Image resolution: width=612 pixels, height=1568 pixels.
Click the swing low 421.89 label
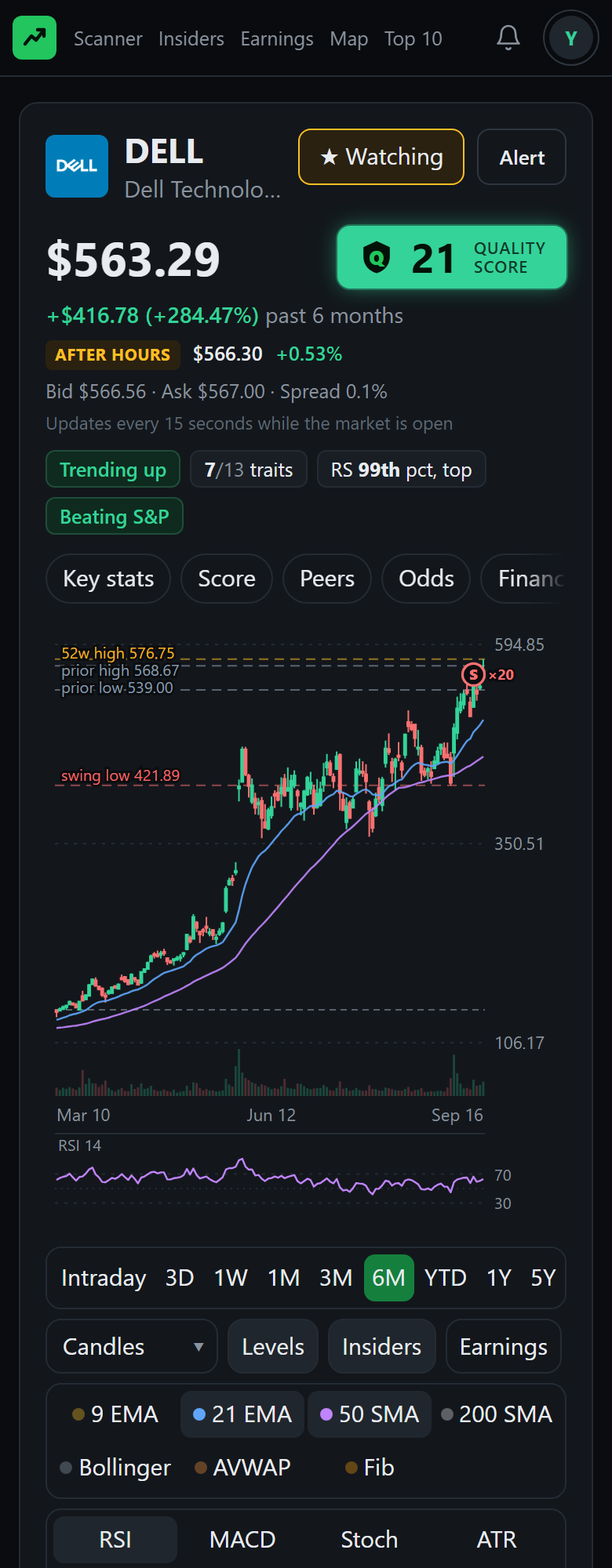[120, 775]
